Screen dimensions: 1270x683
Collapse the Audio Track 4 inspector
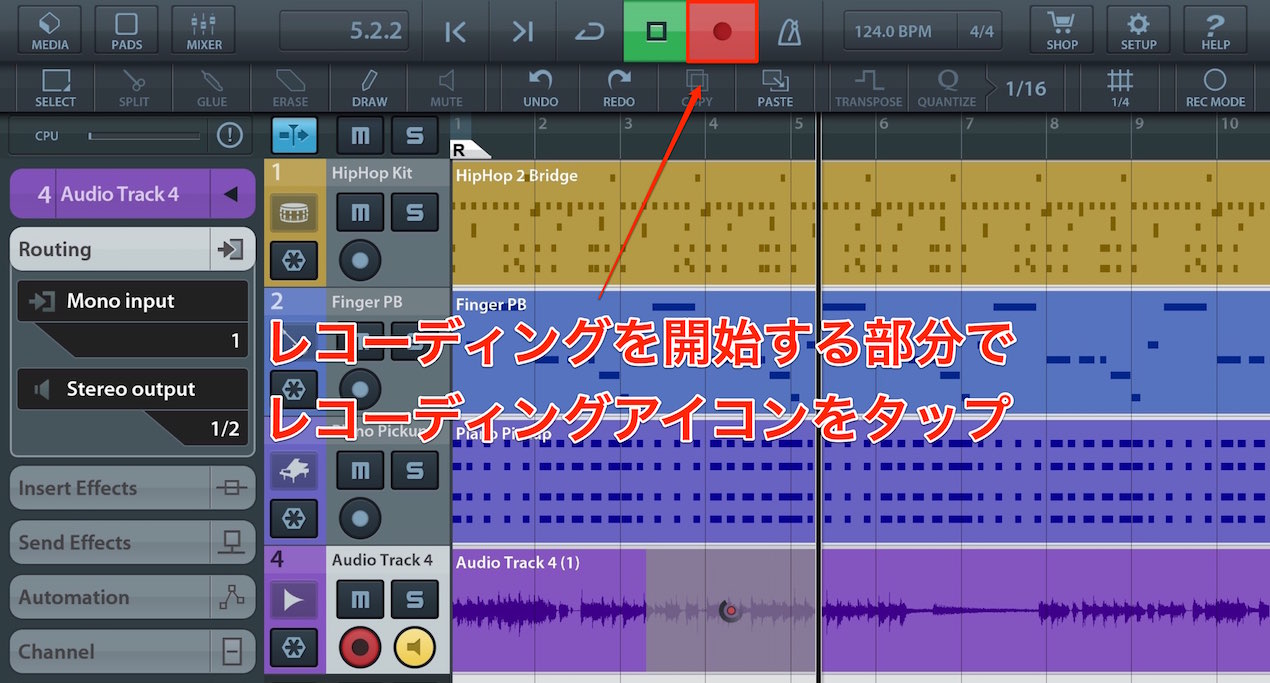tap(230, 194)
